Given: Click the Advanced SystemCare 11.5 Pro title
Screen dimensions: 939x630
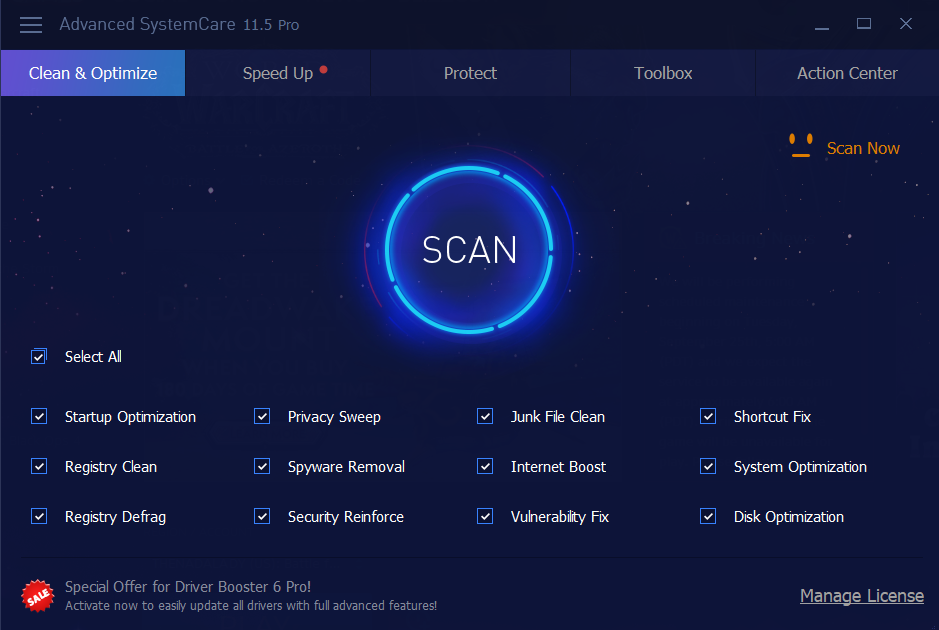Looking at the screenshot, I should pos(179,25).
